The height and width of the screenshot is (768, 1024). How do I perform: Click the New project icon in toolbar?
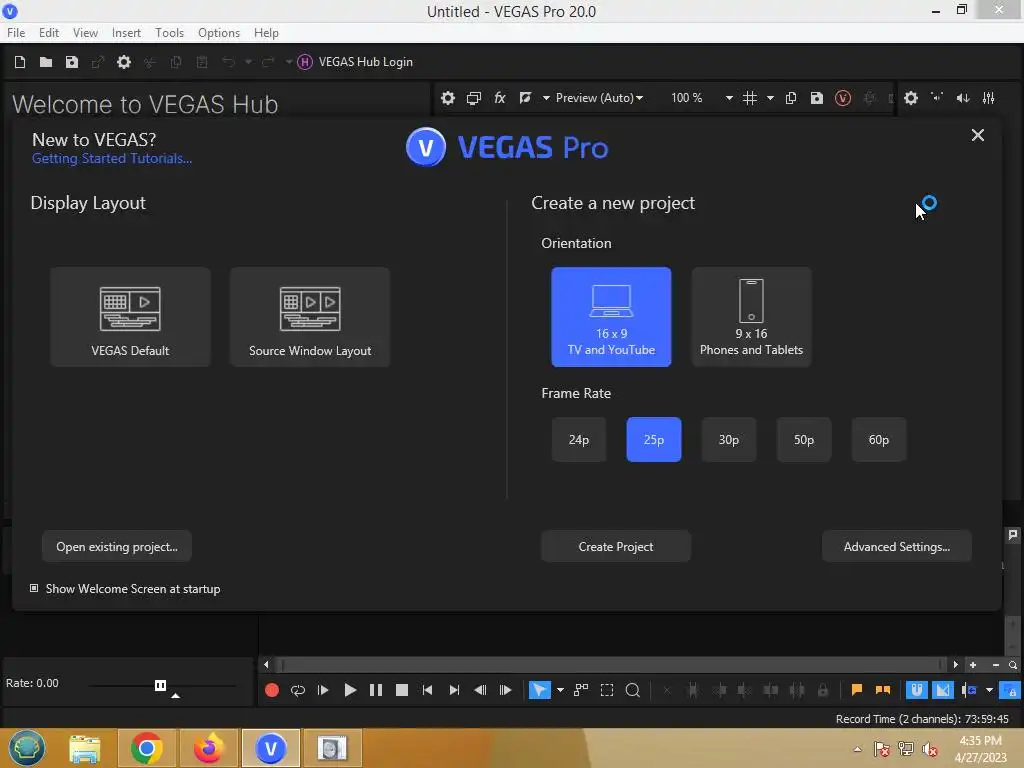(20, 62)
